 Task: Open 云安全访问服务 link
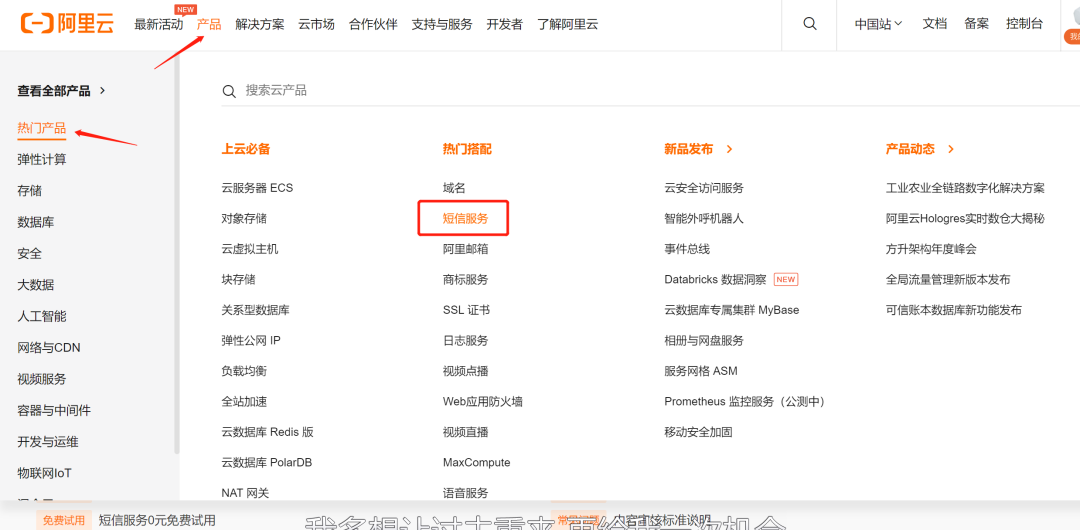[704, 187]
